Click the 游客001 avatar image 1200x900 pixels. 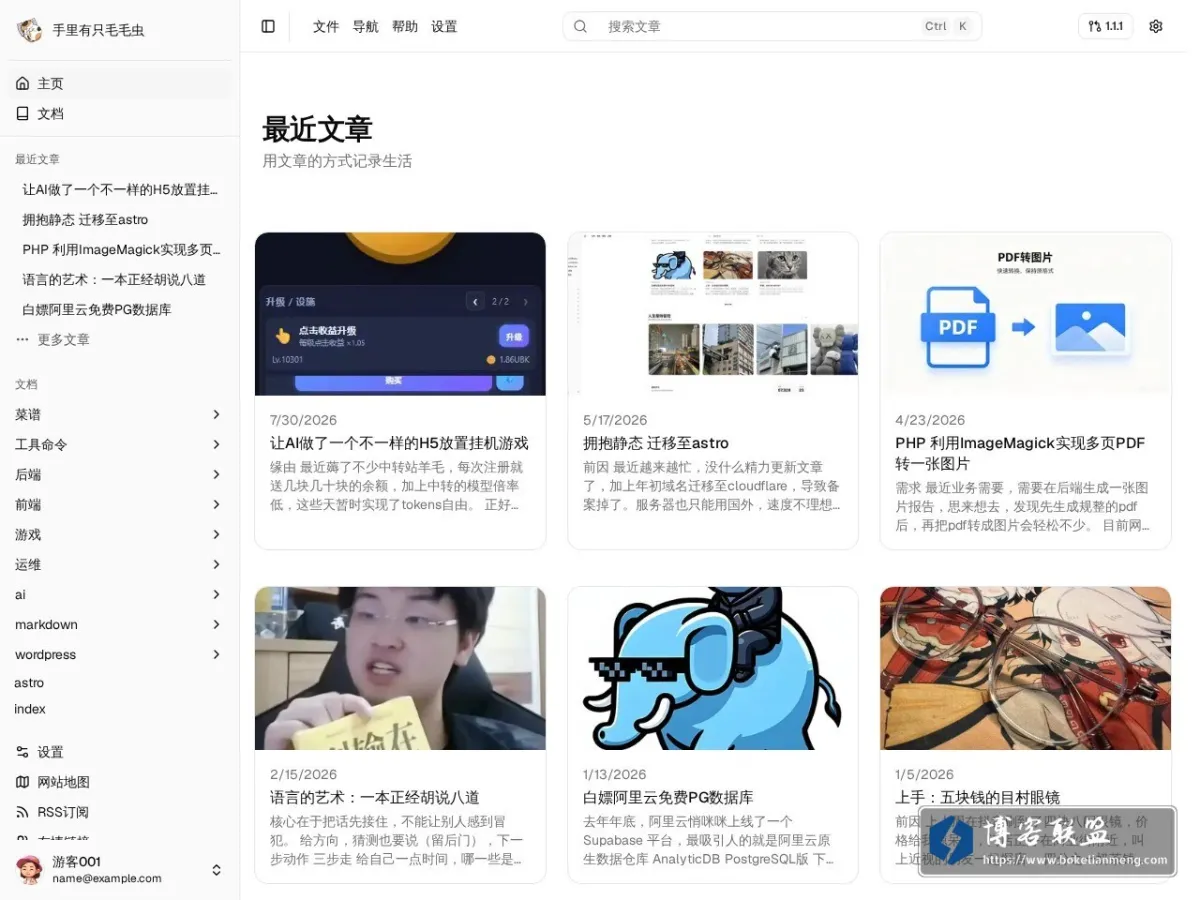point(30,870)
